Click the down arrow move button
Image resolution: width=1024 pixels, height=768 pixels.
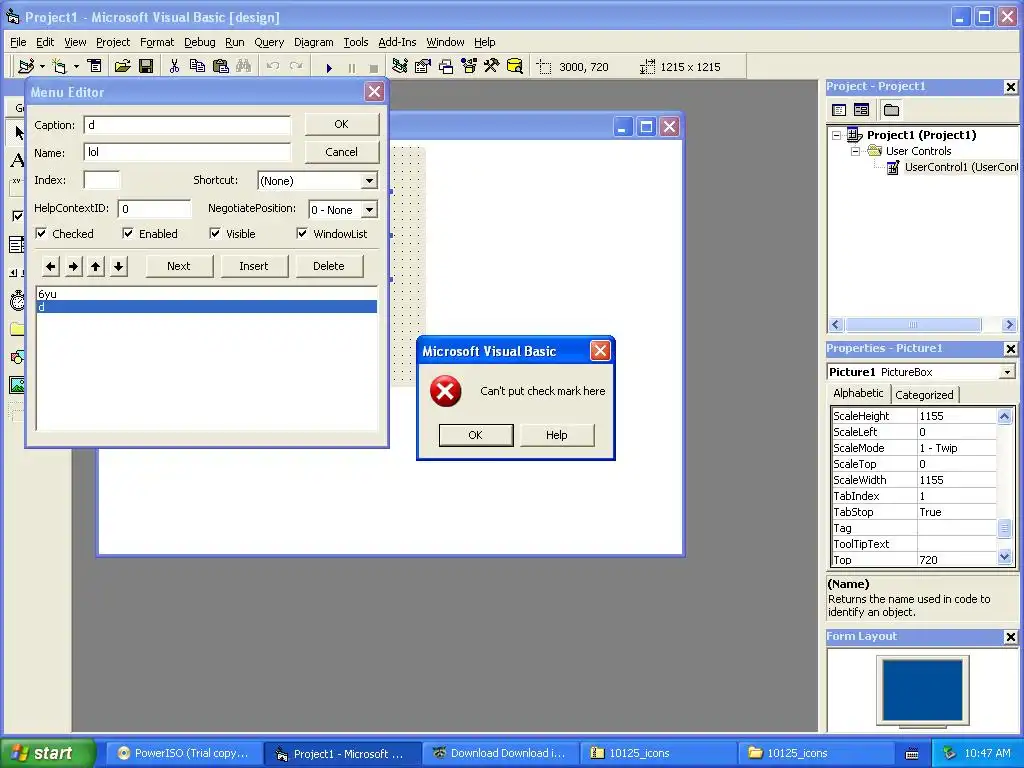click(x=118, y=266)
